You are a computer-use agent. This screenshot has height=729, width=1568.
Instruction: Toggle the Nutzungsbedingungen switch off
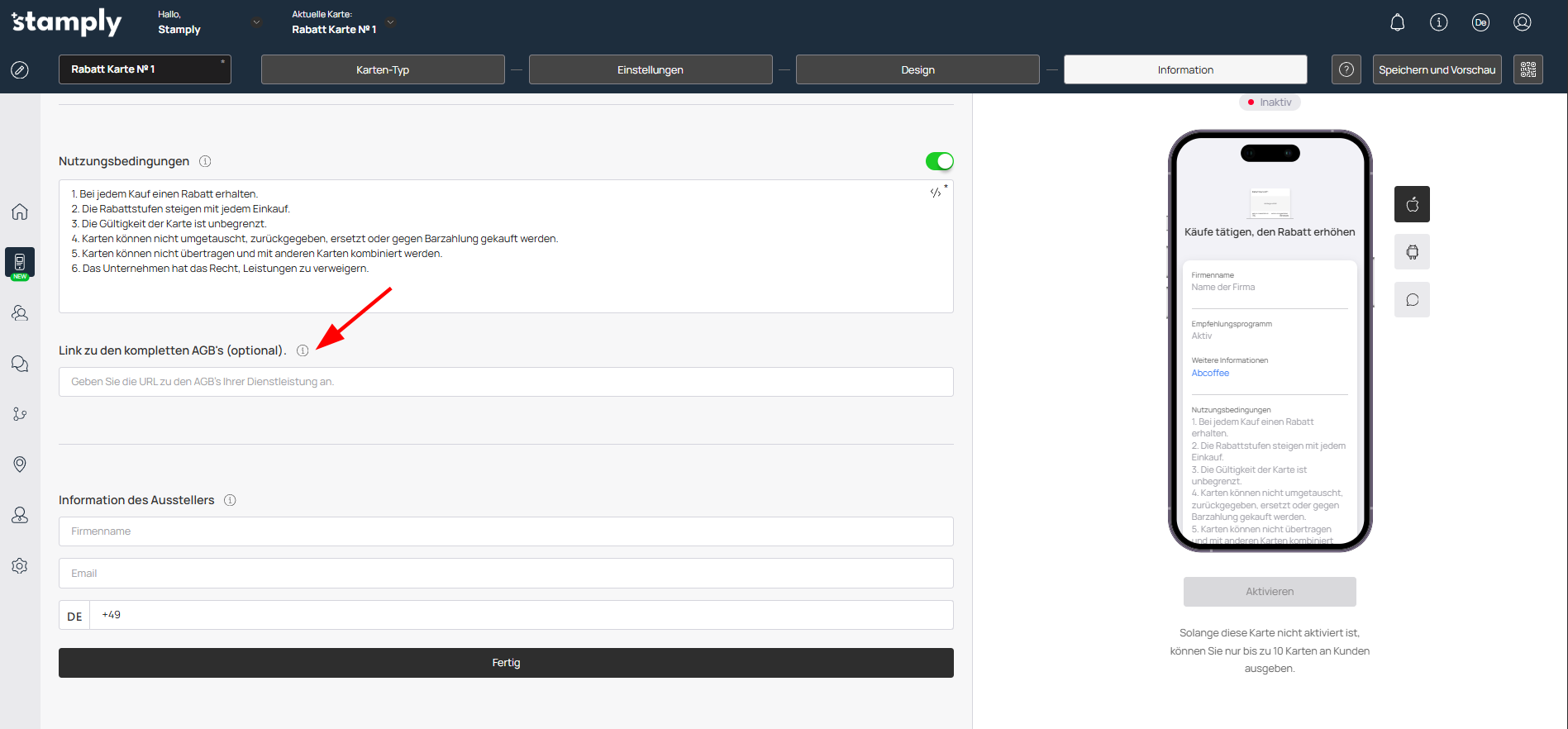[x=939, y=161]
